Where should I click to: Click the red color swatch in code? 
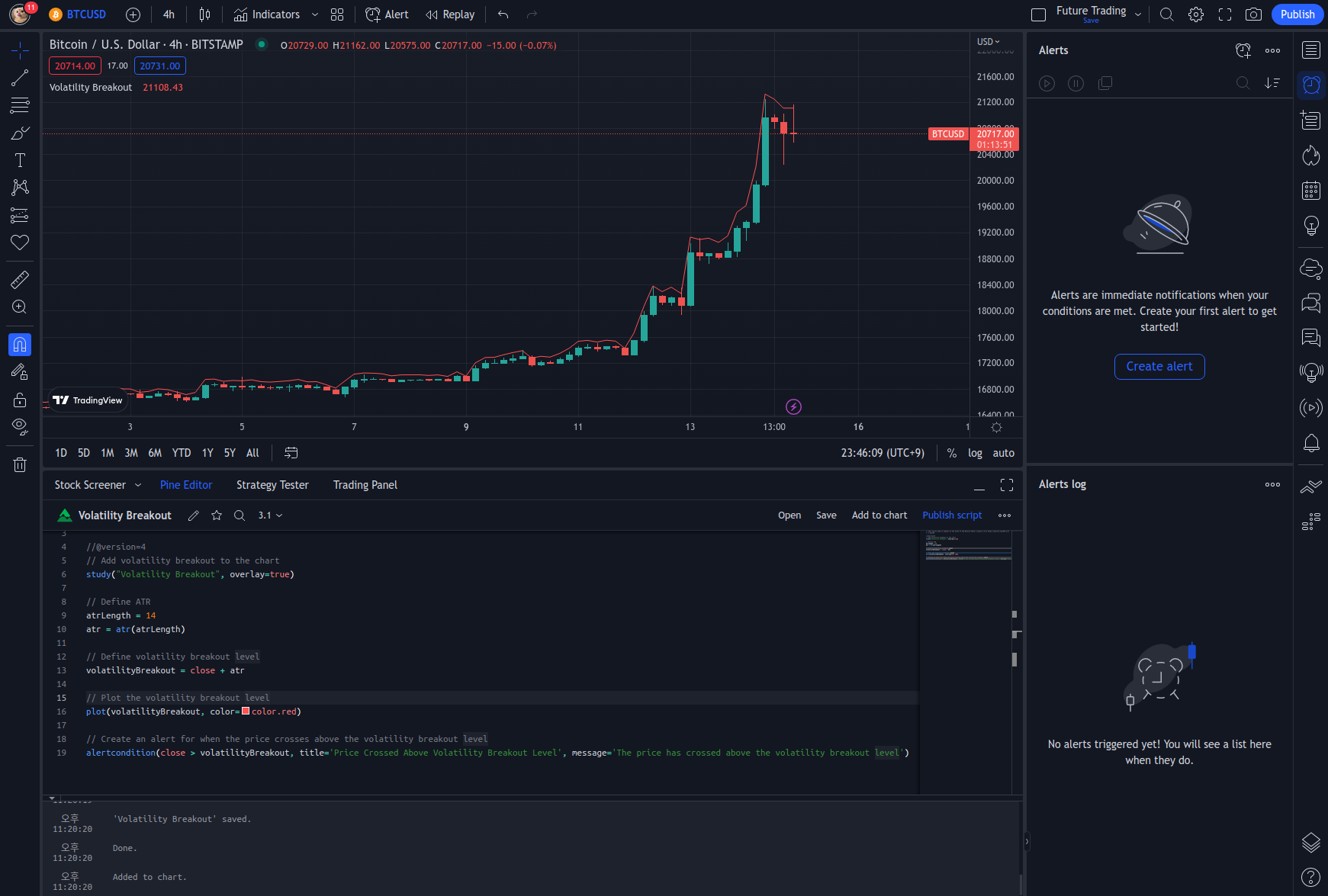pyautogui.click(x=246, y=711)
